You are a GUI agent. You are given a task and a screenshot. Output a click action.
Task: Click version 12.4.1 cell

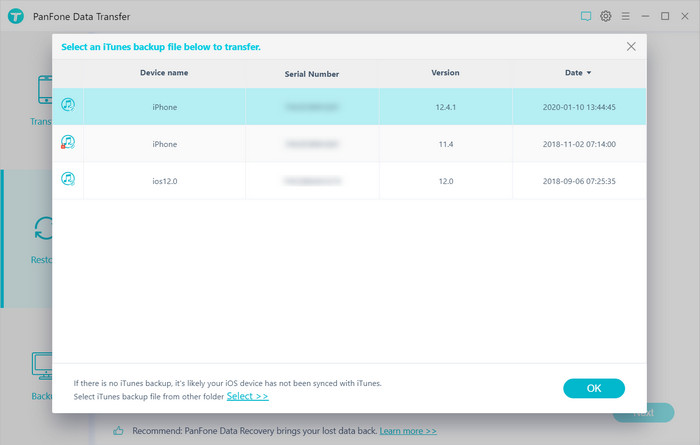(x=446, y=107)
